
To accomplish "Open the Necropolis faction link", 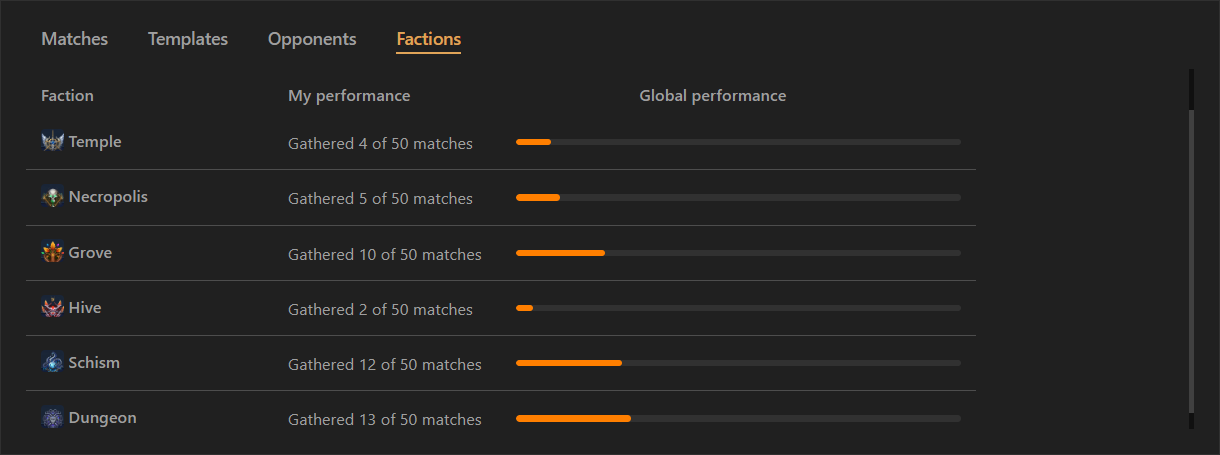I will click(108, 197).
